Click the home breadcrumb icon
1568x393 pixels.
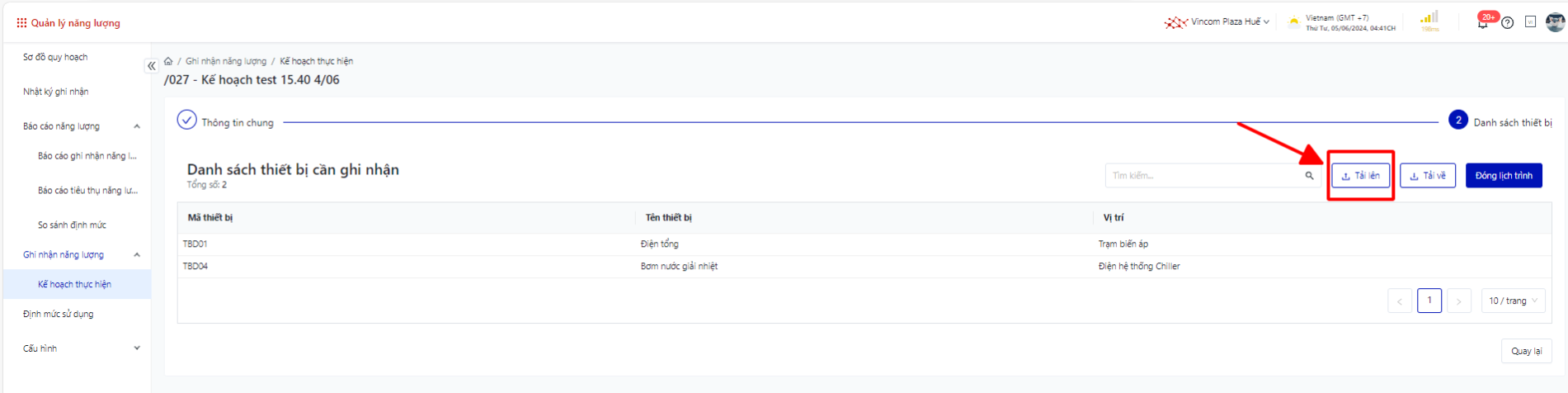(168, 61)
